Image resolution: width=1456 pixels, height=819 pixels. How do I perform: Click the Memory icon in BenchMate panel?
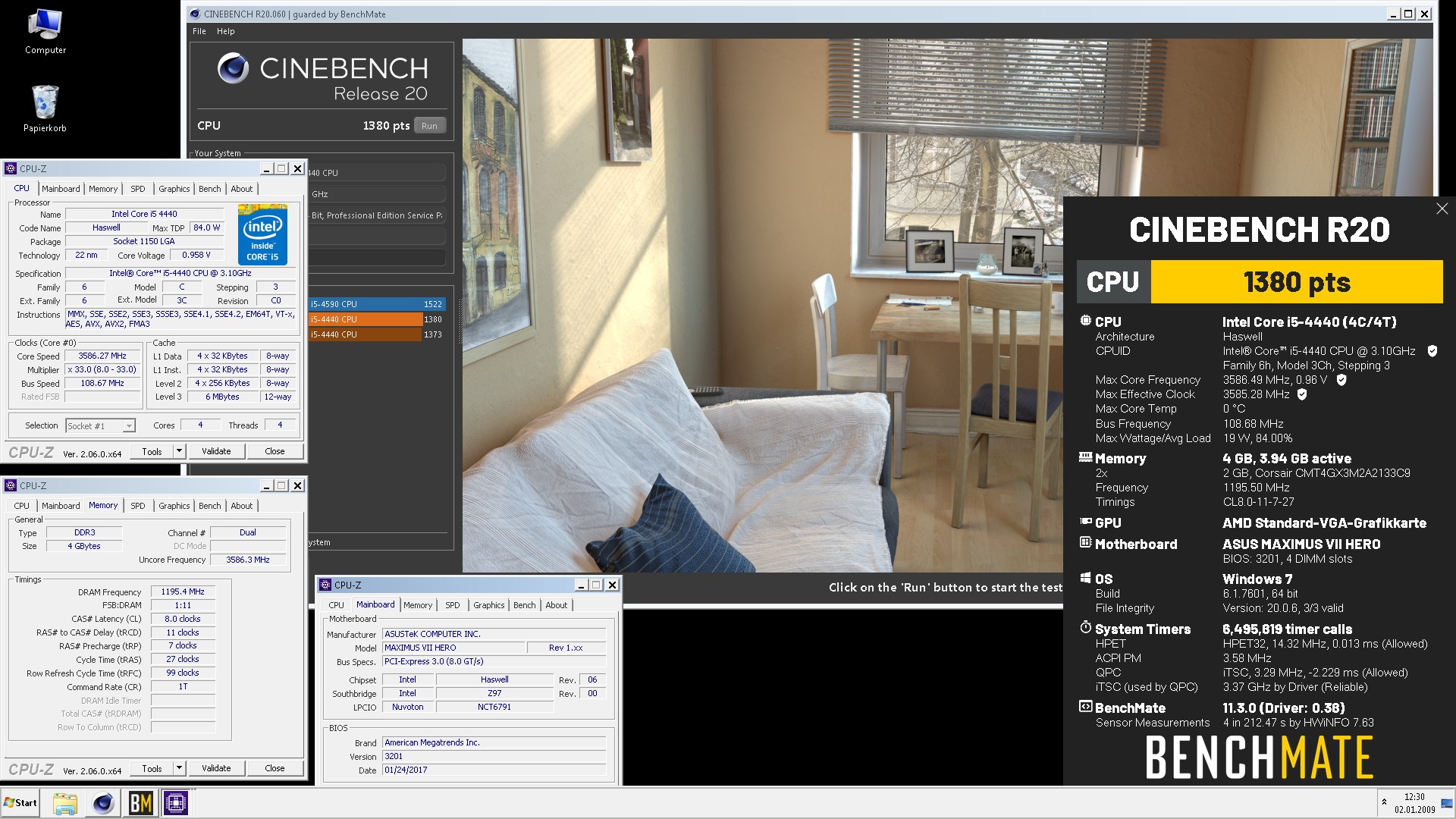coord(1086,457)
